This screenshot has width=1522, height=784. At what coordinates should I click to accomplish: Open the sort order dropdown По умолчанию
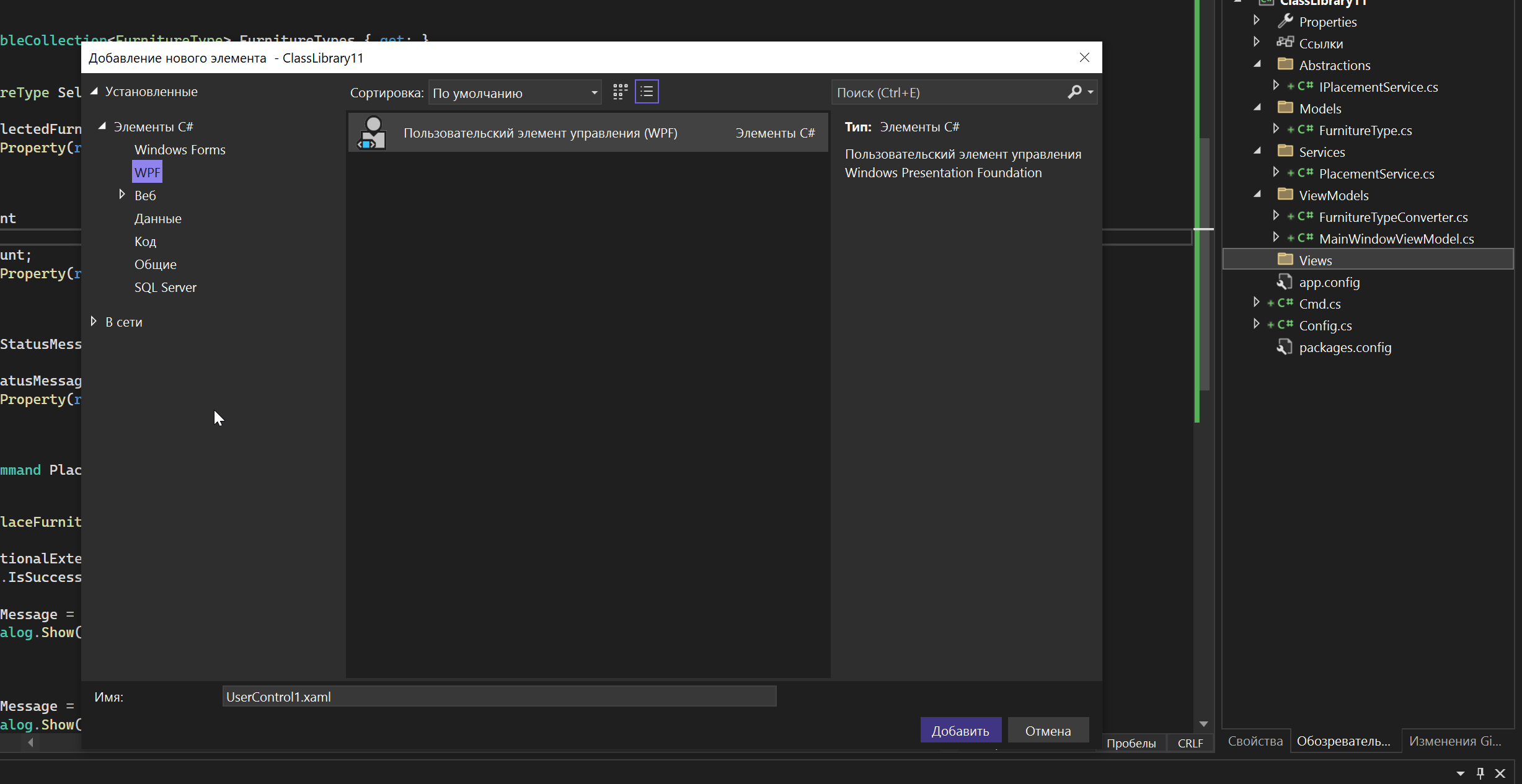[x=515, y=93]
